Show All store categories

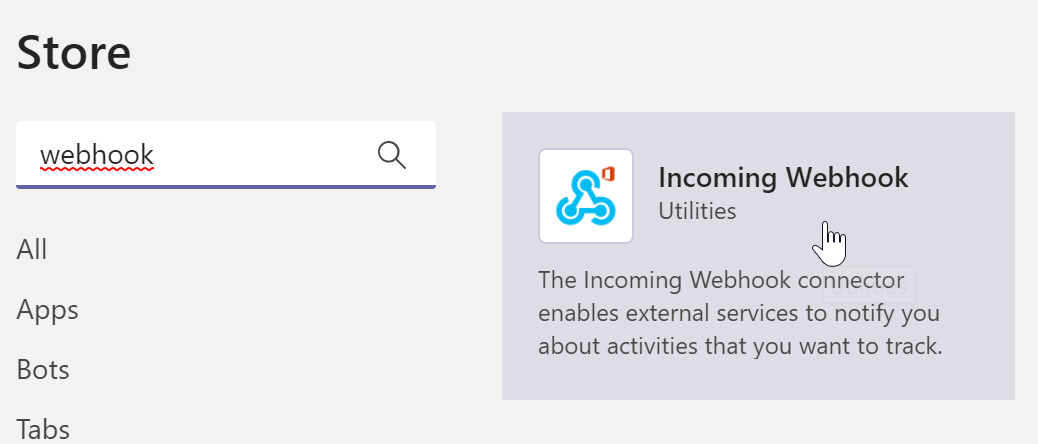click(32, 250)
